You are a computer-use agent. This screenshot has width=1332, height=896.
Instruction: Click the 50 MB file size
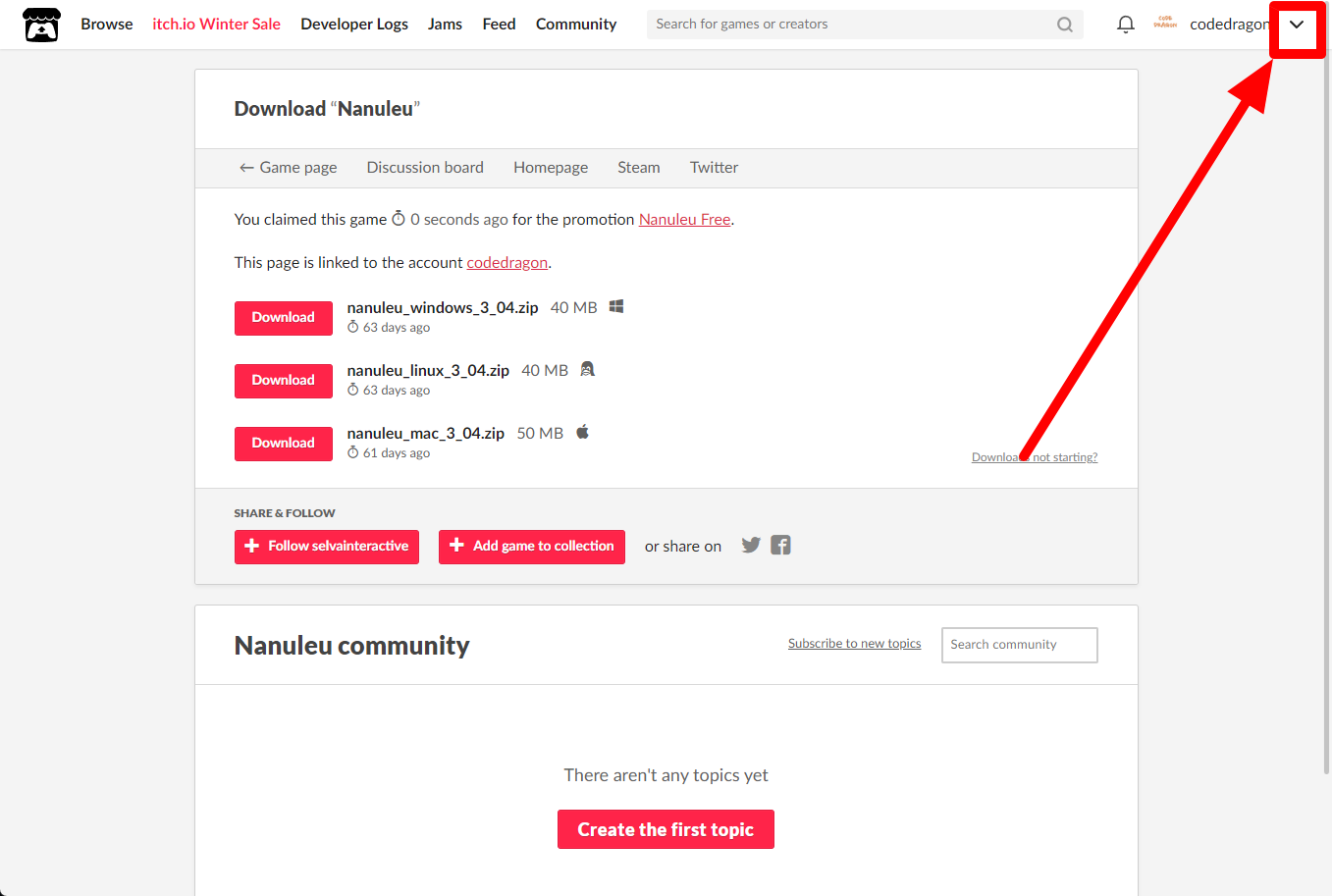coord(540,433)
